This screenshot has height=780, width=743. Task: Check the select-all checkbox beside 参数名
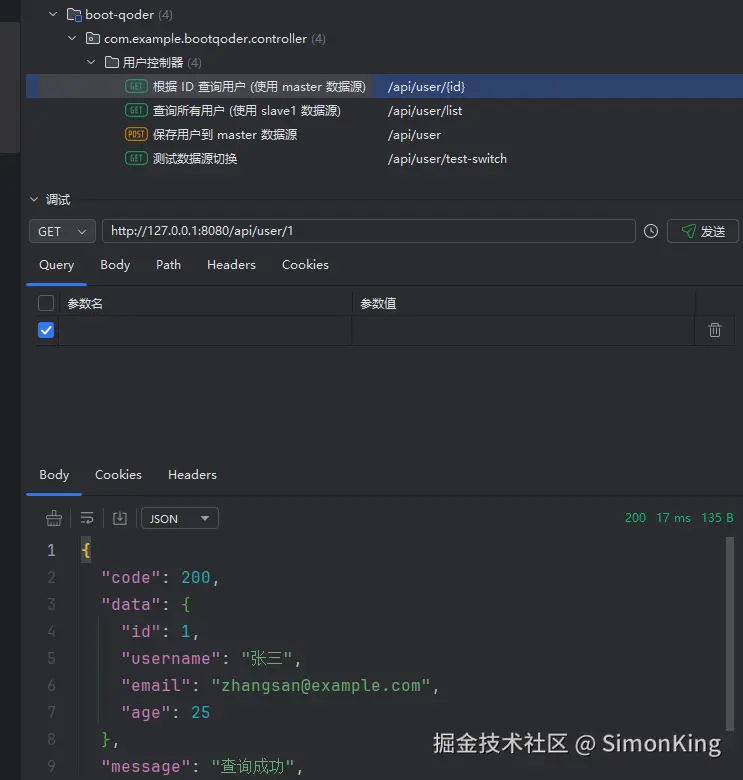coord(46,303)
